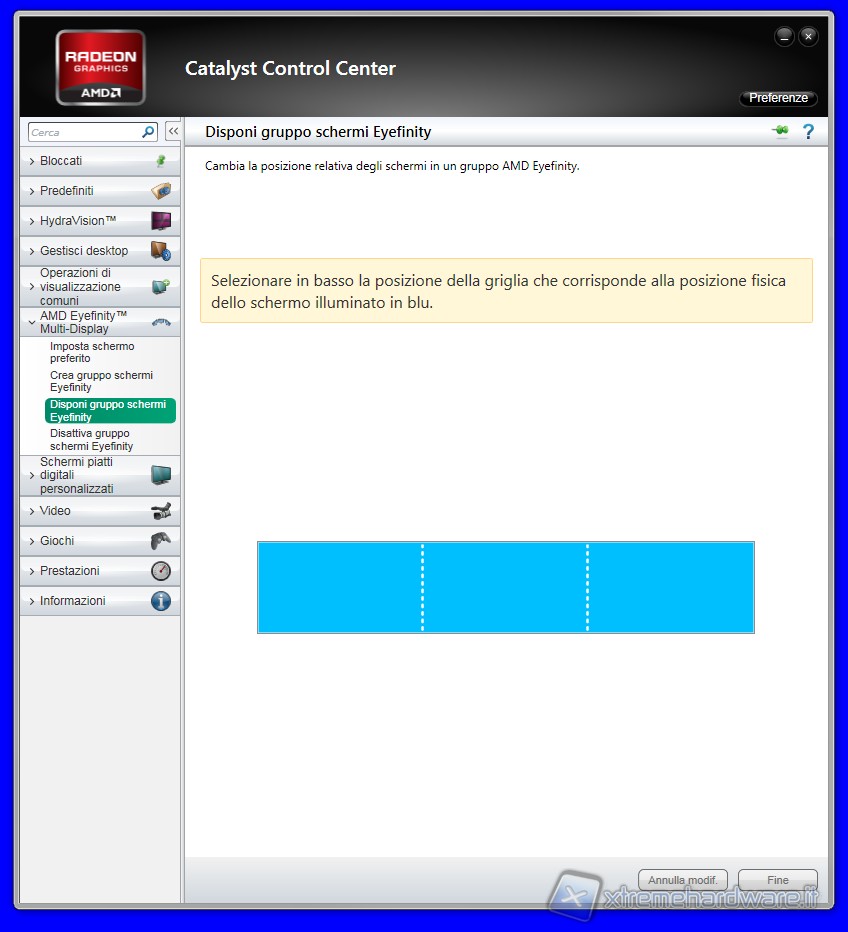Click the Prestazioni gauge icon

(160, 571)
